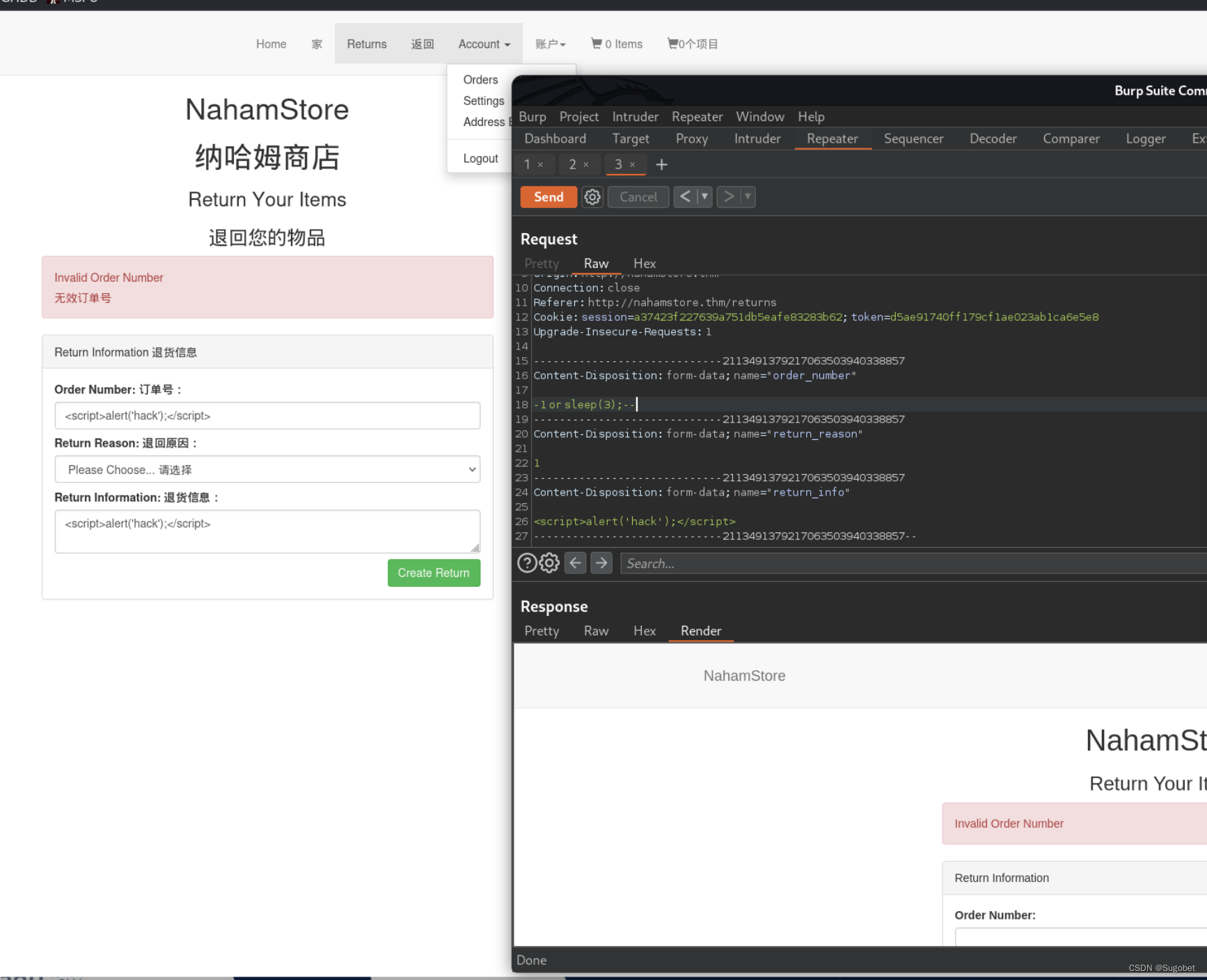1207x980 pixels.
Task: Open the Window menu
Action: (760, 117)
